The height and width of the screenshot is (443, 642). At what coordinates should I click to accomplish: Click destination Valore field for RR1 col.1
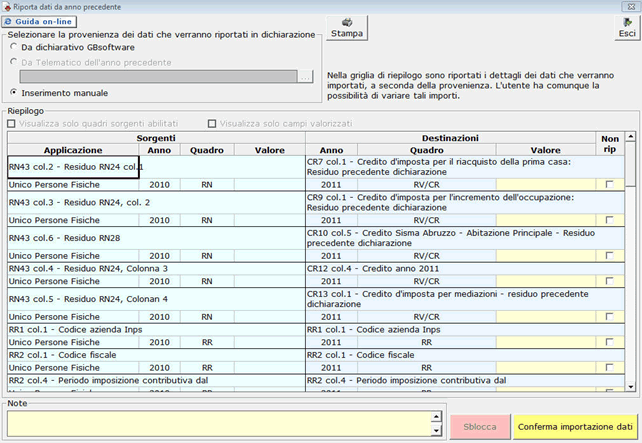[x=545, y=342]
